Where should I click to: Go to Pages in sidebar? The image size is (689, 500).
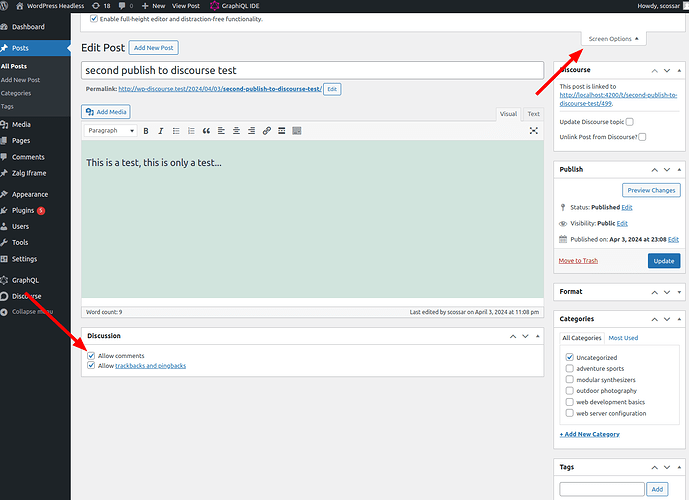pyautogui.click(x=21, y=141)
